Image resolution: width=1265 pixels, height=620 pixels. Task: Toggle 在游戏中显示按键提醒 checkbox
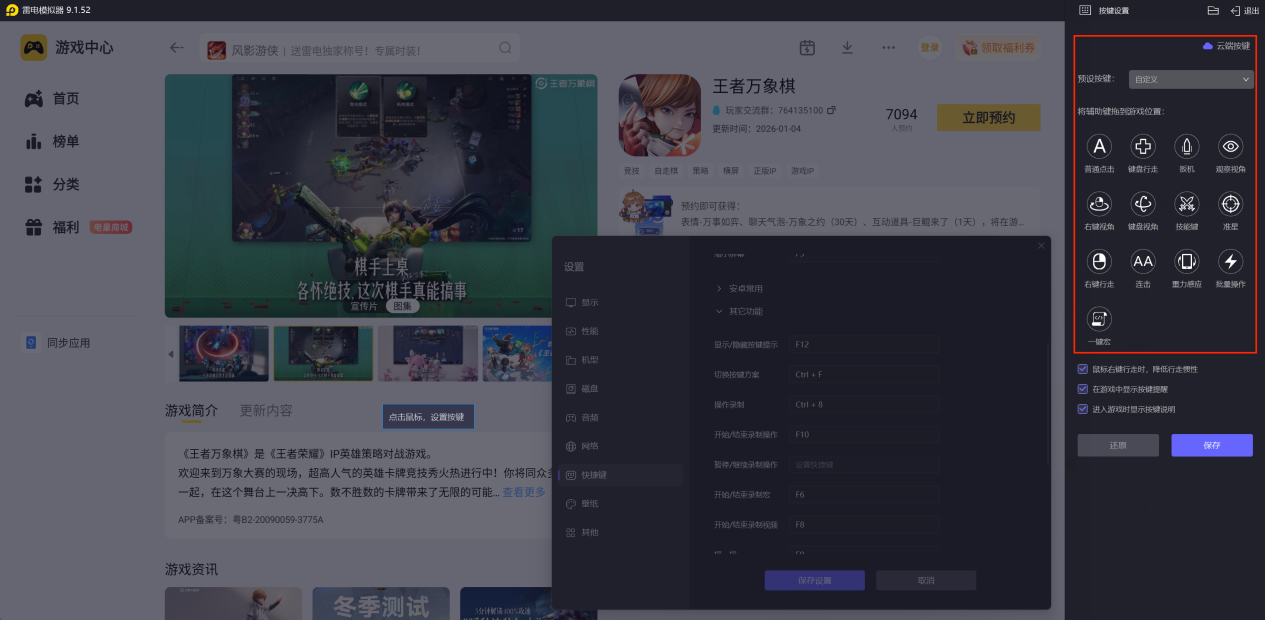point(1083,389)
